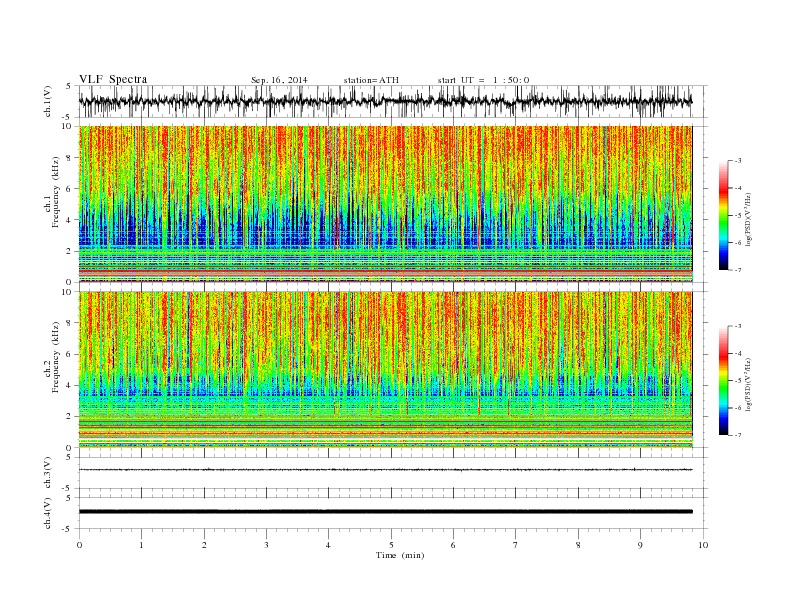This screenshot has width=792, height=612.
Task: Click time axis tick label "0"
Action: tap(79, 545)
